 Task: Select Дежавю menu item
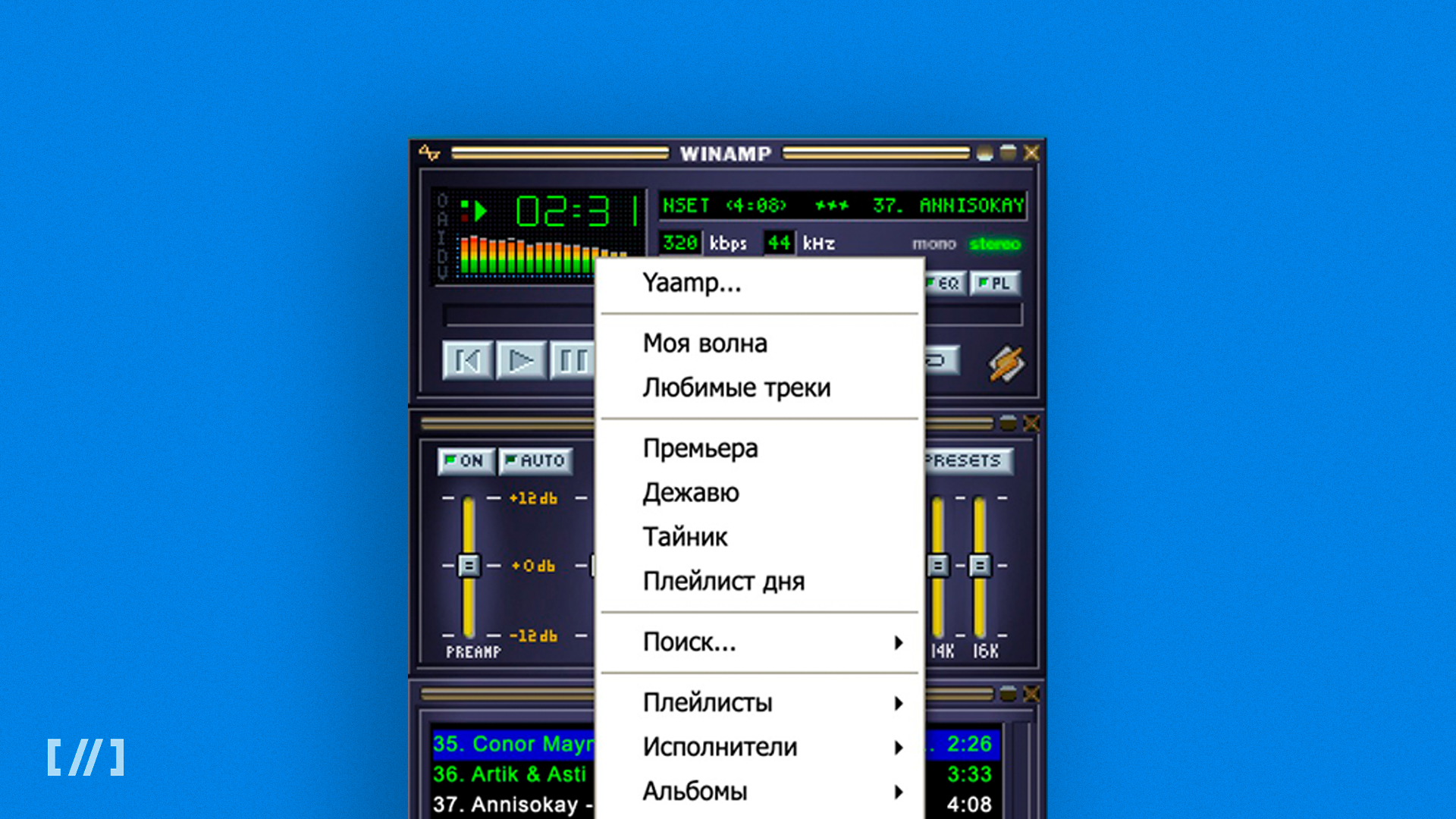pos(760,493)
